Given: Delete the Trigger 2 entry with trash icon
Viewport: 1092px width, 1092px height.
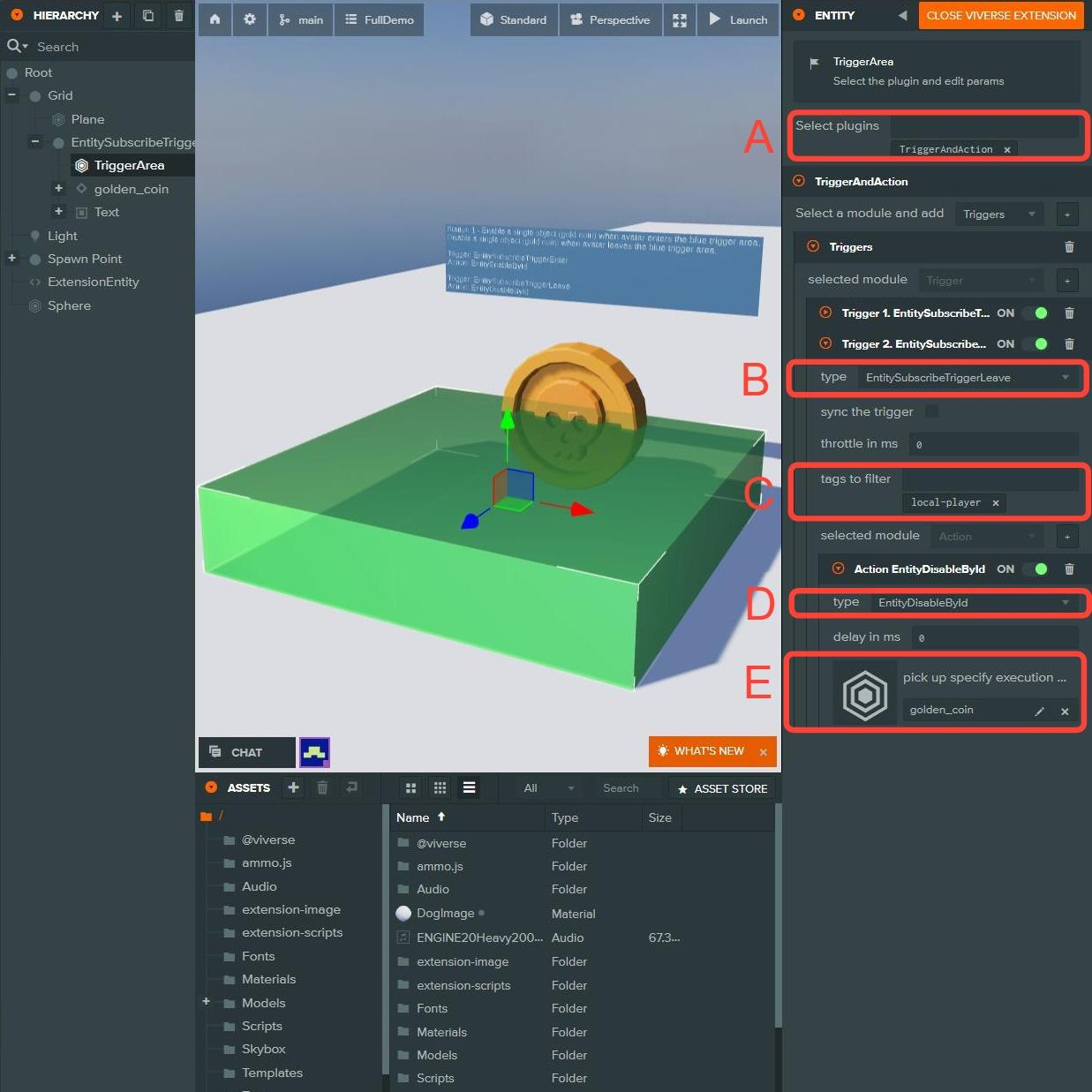Looking at the screenshot, I should [x=1069, y=344].
